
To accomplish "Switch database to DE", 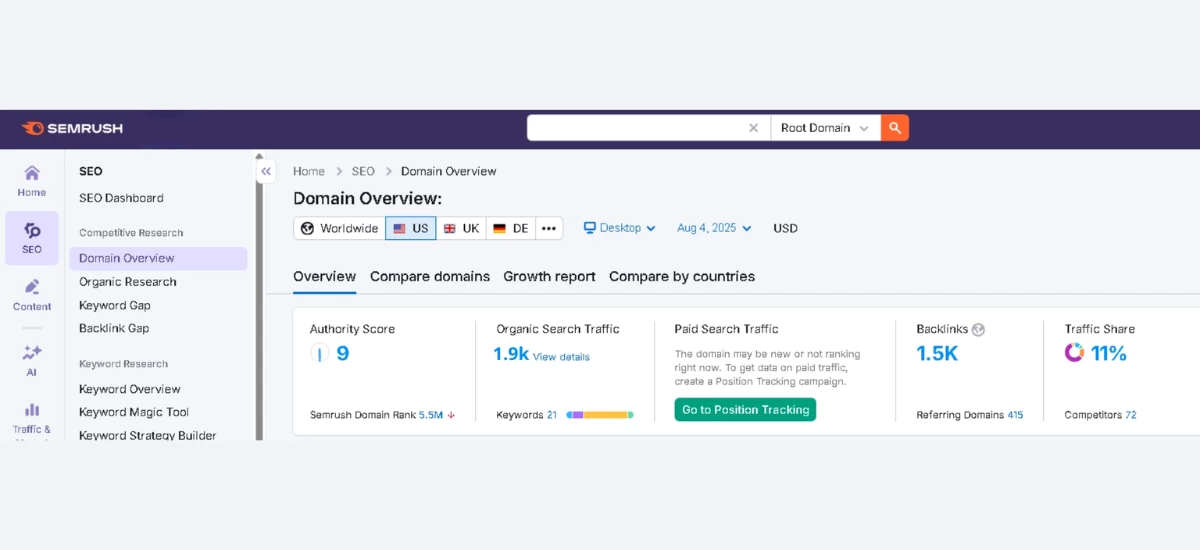I will [x=511, y=228].
